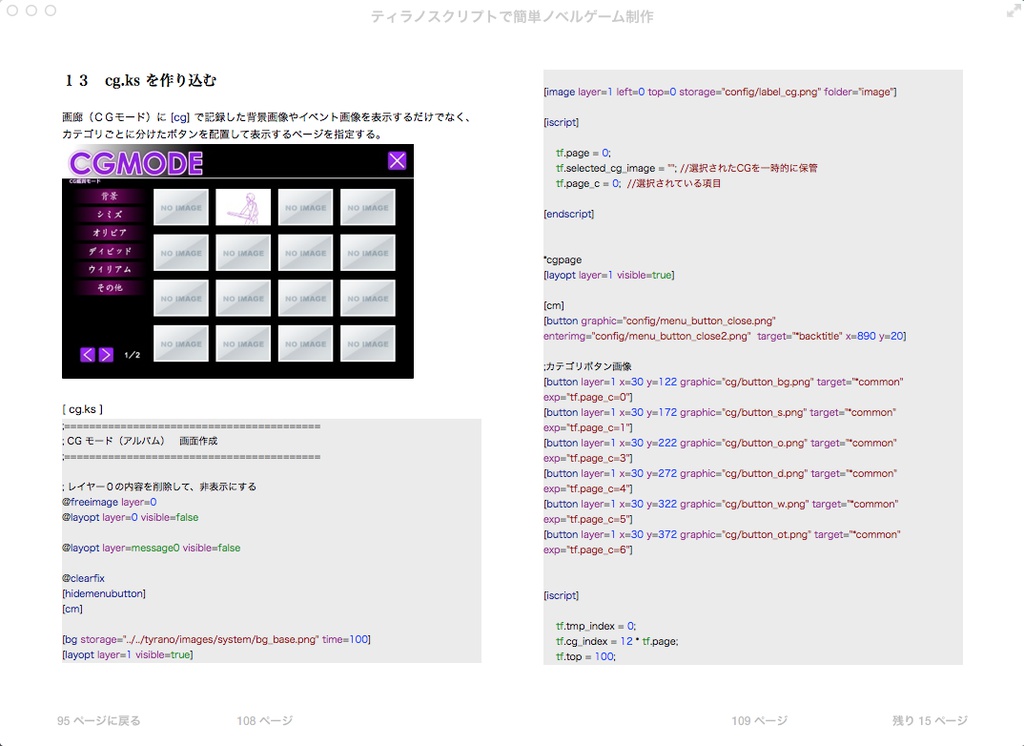This screenshot has height=746, width=1024.
Task: Close the window with the leftmost title bar button
Action: 12,10
